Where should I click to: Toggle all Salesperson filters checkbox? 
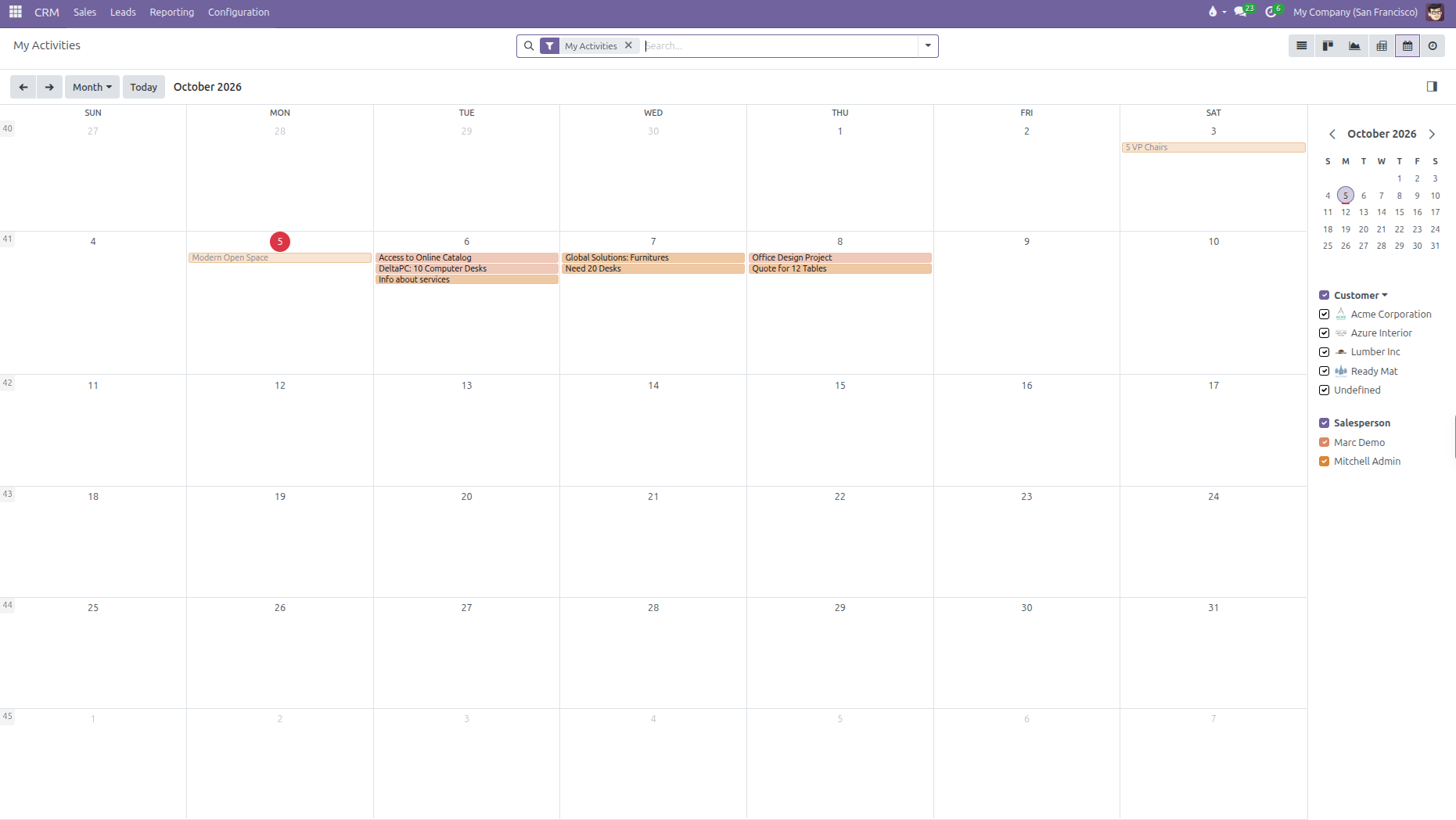pyautogui.click(x=1324, y=423)
